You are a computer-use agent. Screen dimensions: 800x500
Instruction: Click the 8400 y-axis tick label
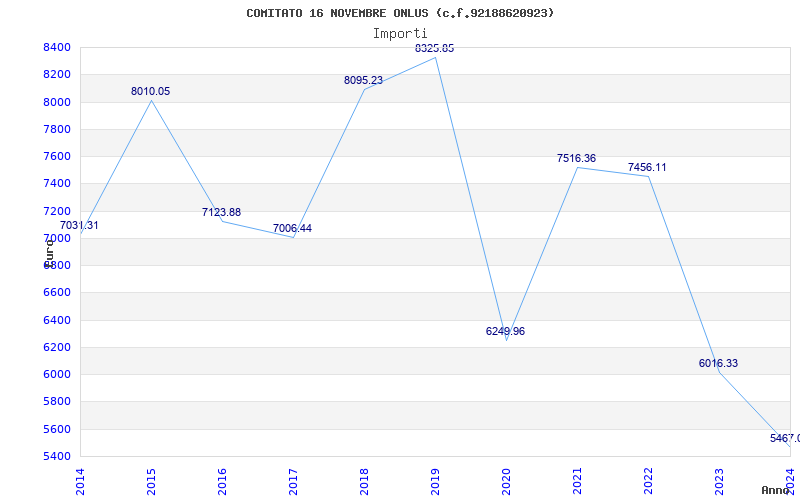57,47
